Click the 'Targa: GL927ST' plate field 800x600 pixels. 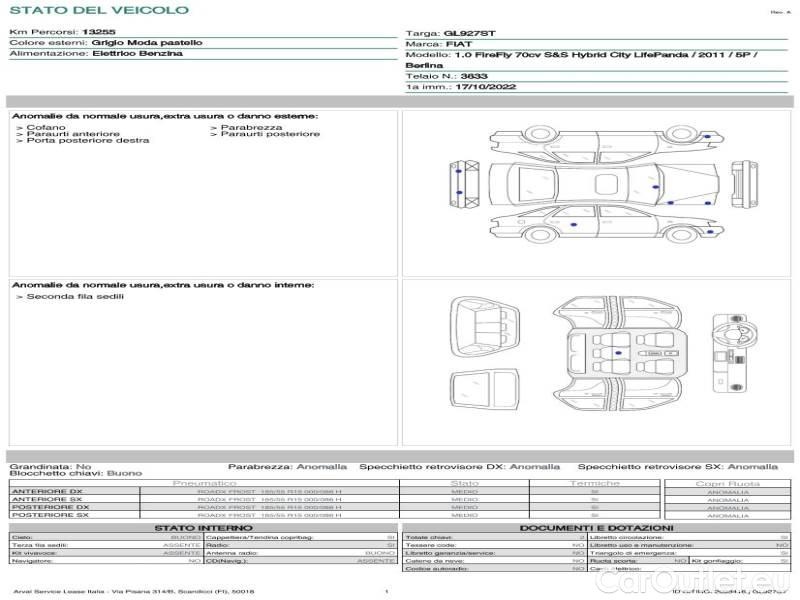point(450,34)
